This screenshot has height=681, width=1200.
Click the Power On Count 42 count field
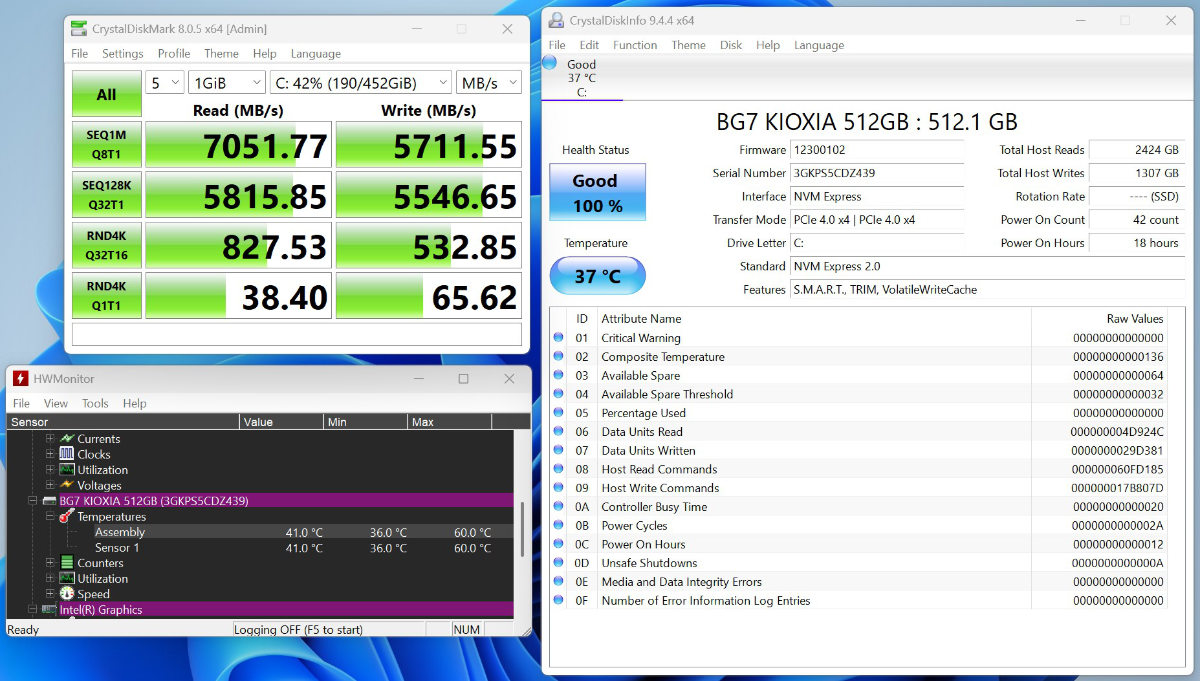click(x=1135, y=220)
